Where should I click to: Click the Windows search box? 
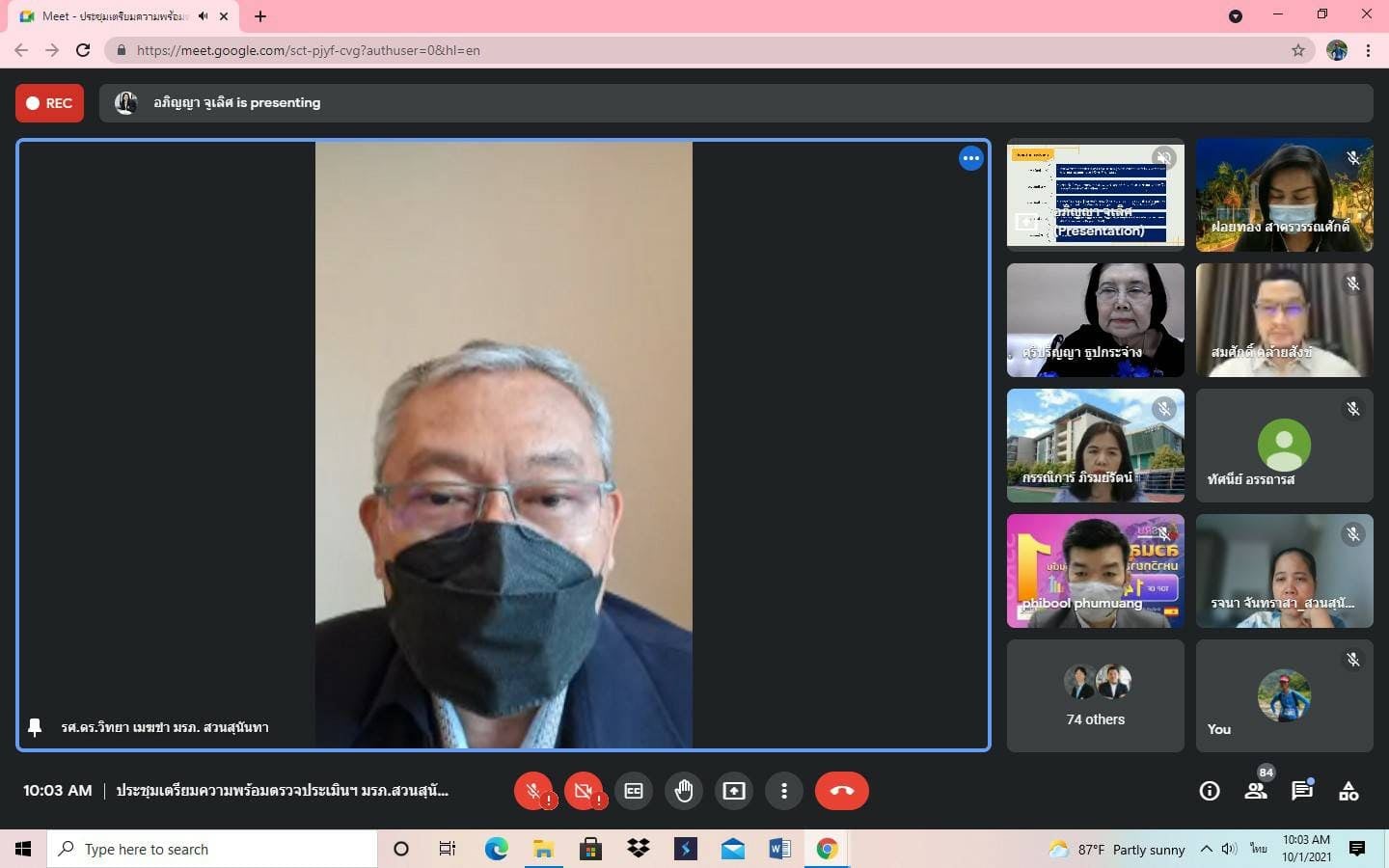[212, 849]
